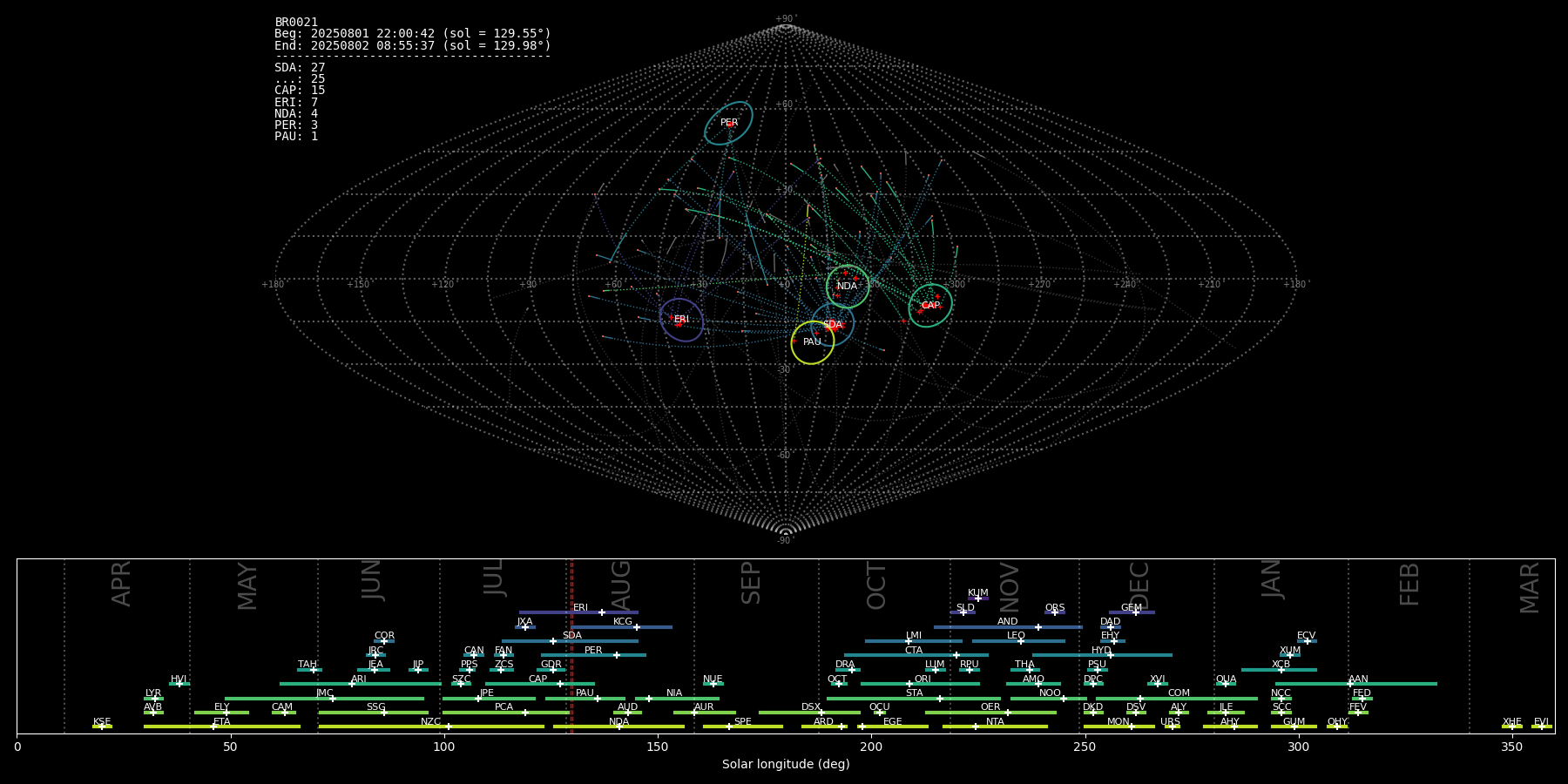Click the DEC month label in the timeline
Image resolution: width=1568 pixels, height=784 pixels.
pyautogui.click(x=1139, y=585)
